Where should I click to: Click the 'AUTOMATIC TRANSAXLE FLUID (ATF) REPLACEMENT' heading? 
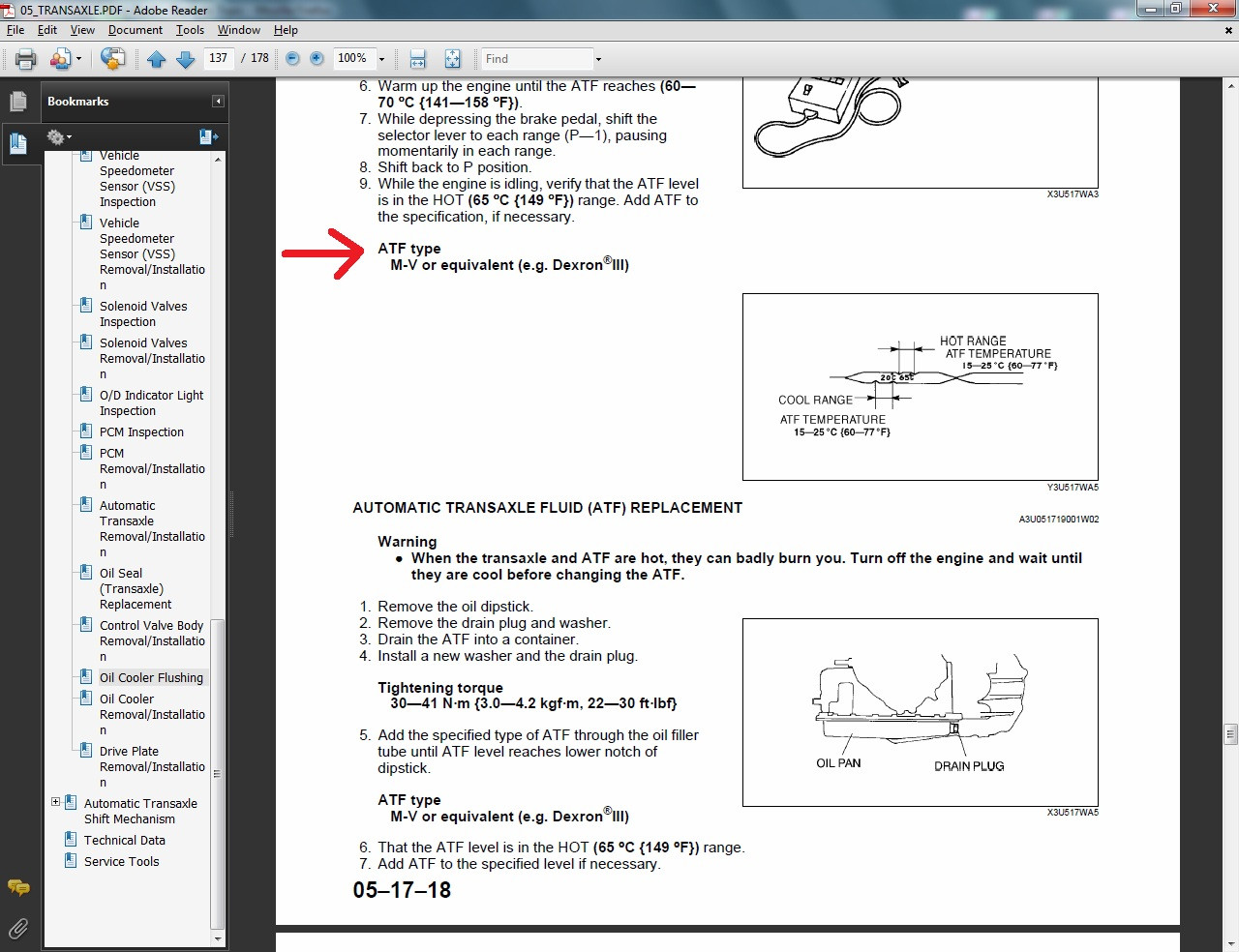tap(548, 507)
